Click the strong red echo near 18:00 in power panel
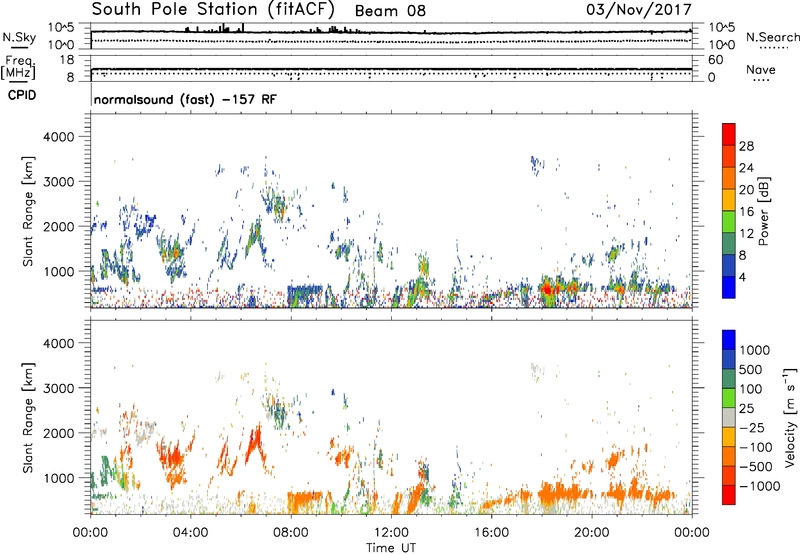The width and height of the screenshot is (800, 554). (x=548, y=290)
